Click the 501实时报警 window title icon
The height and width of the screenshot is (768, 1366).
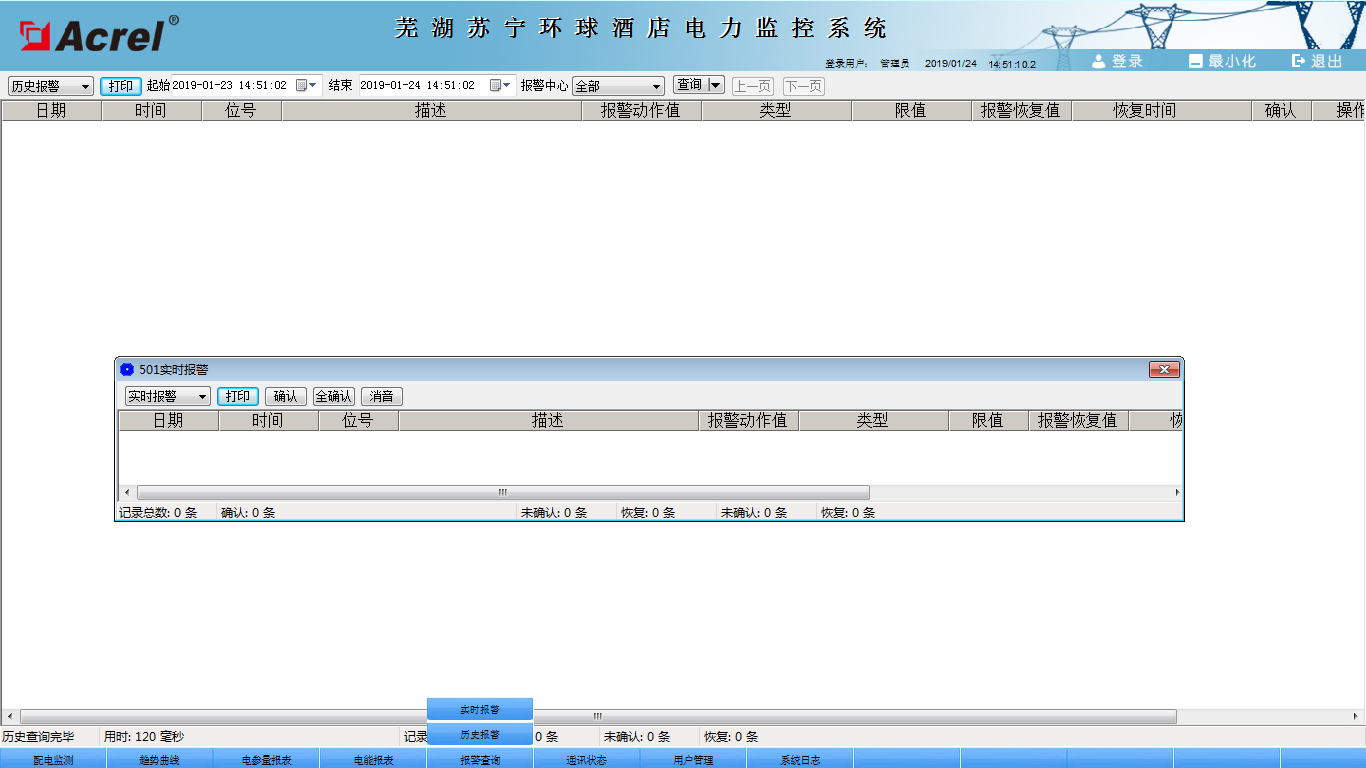[127, 370]
